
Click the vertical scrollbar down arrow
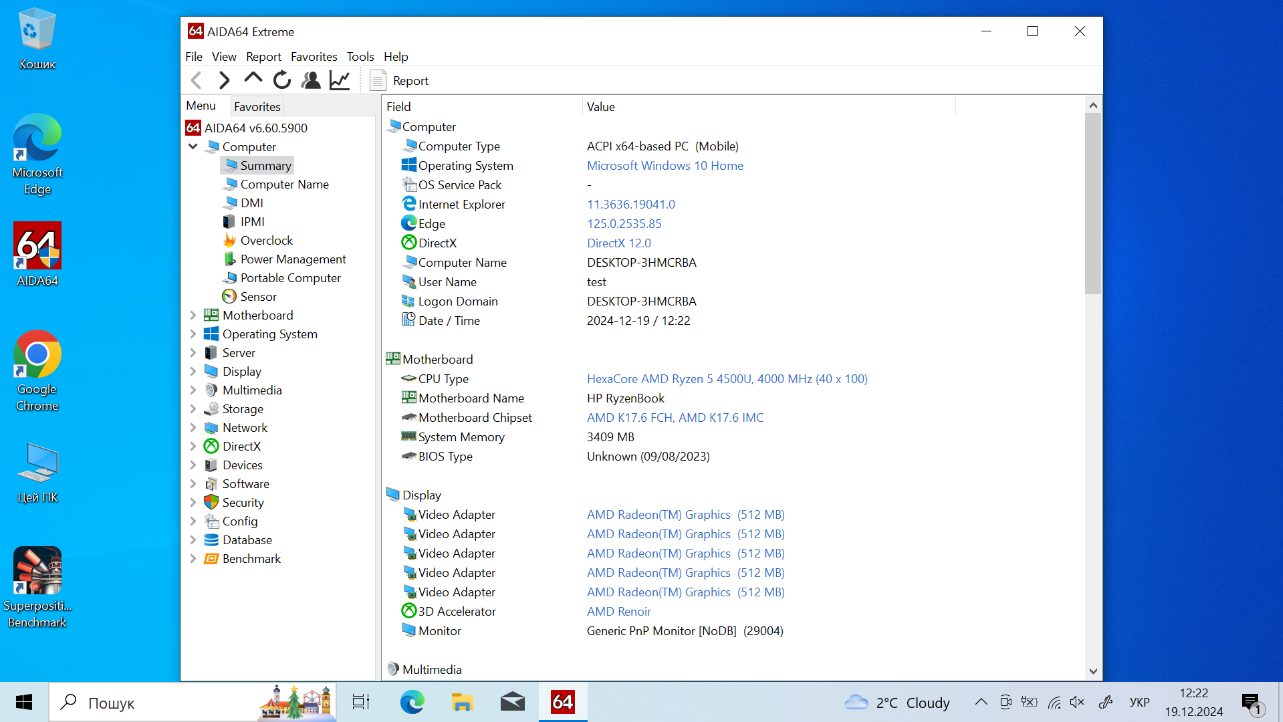1093,671
